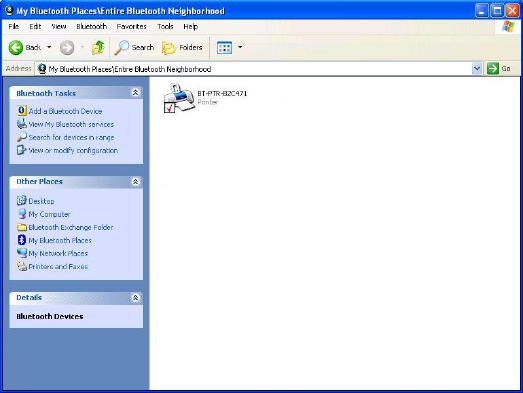Close the Bluetooth Neighborhood window
The height and width of the screenshot is (393, 523).
[512, 11]
